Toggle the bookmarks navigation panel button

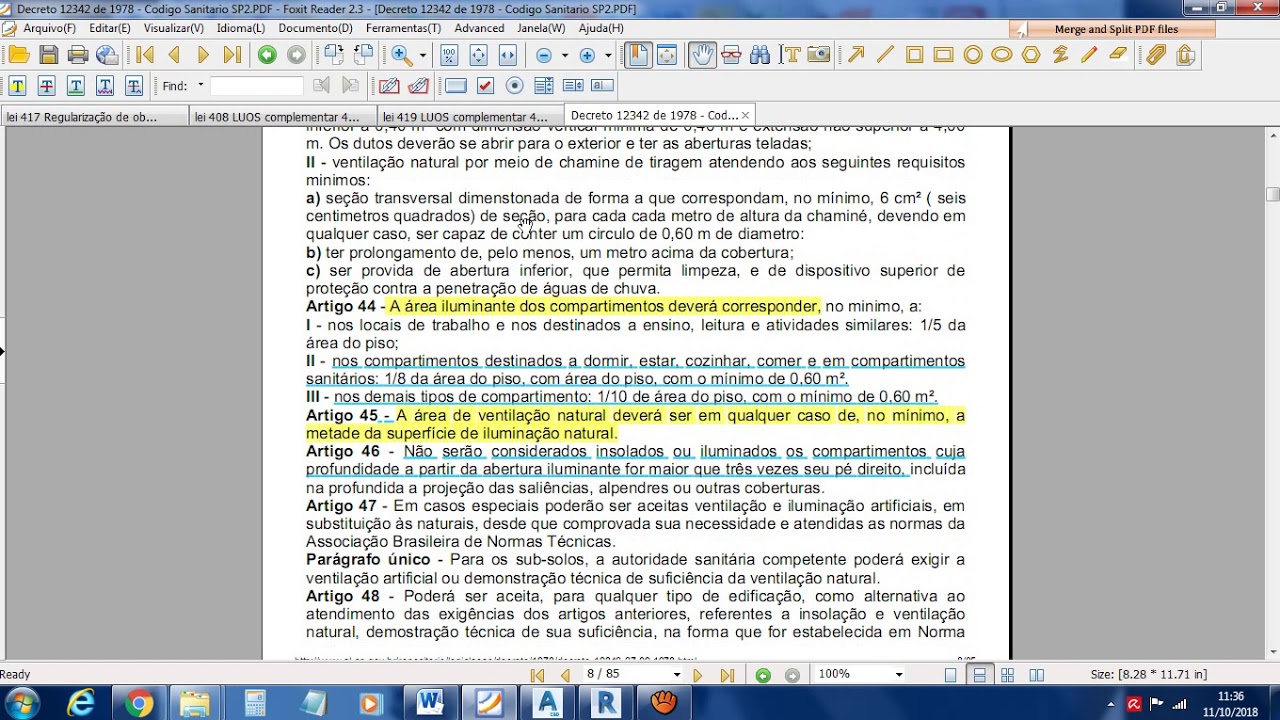[x=637, y=55]
